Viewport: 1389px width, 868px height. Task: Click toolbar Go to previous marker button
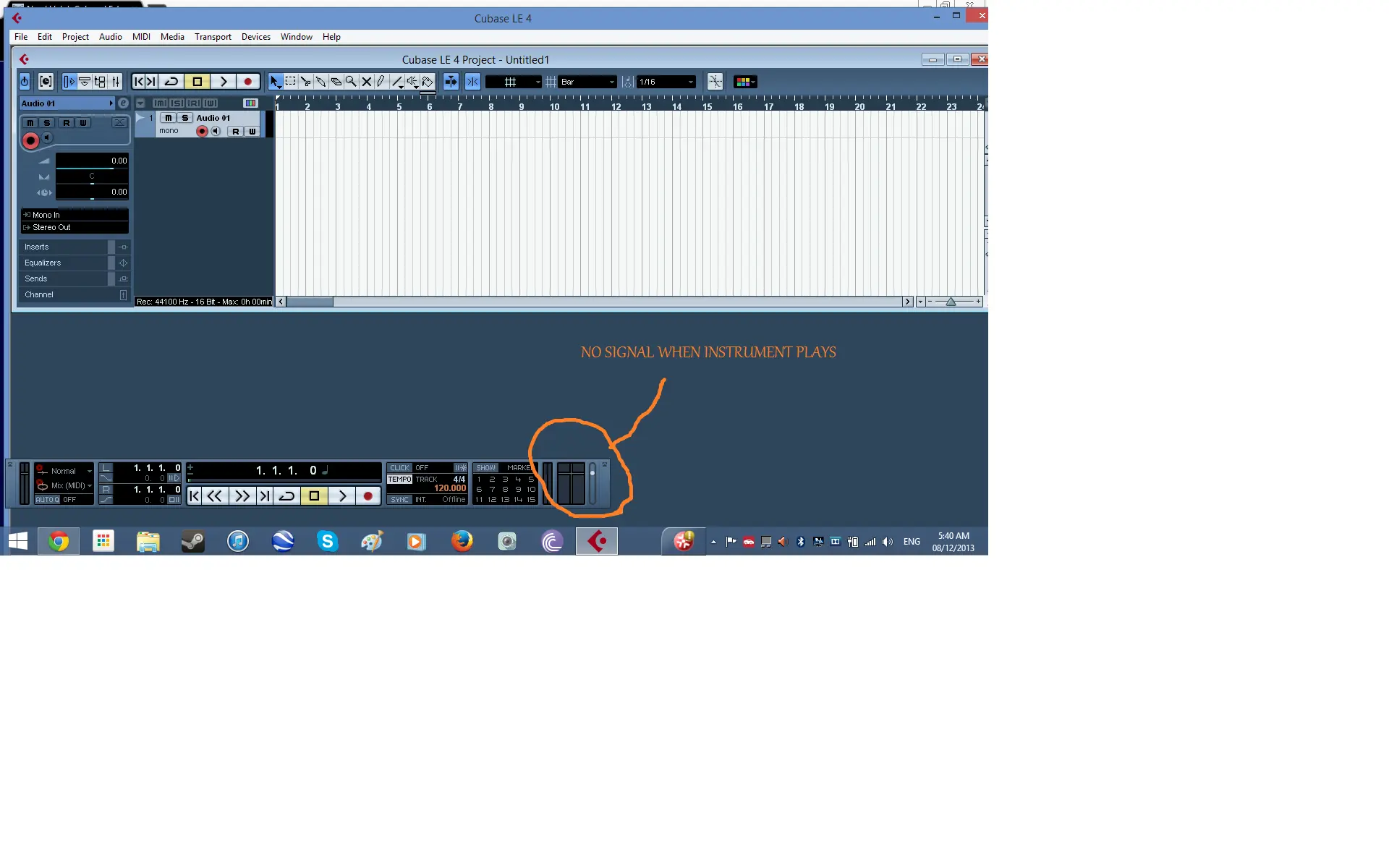(x=138, y=82)
